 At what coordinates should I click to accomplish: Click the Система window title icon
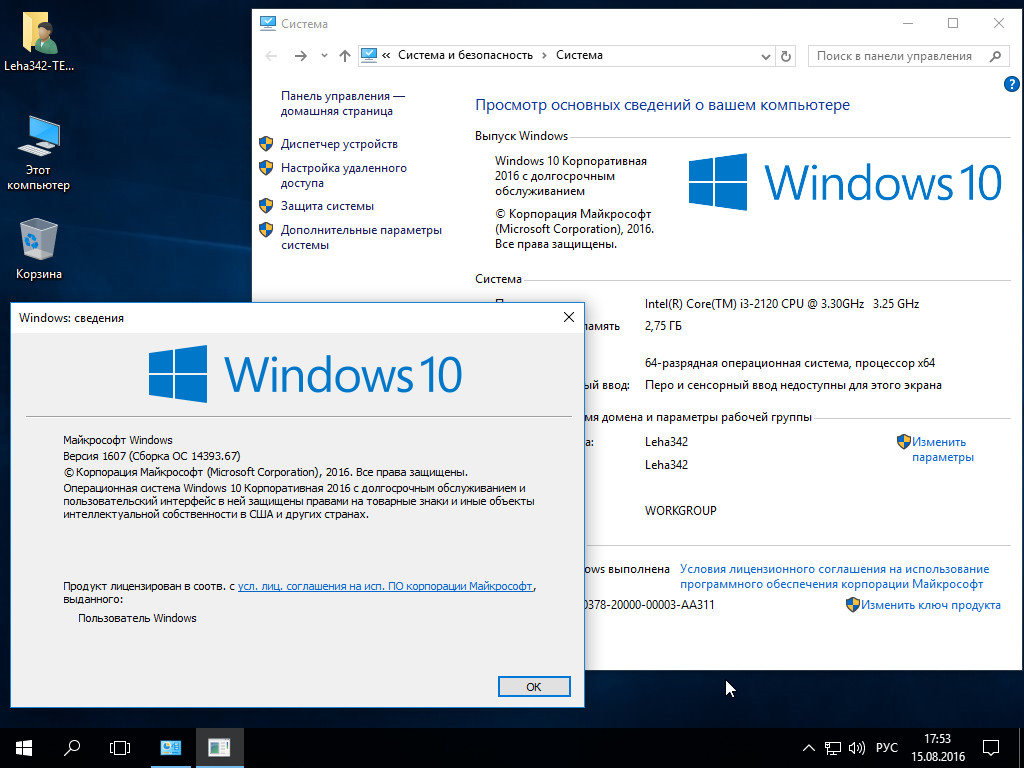point(268,24)
